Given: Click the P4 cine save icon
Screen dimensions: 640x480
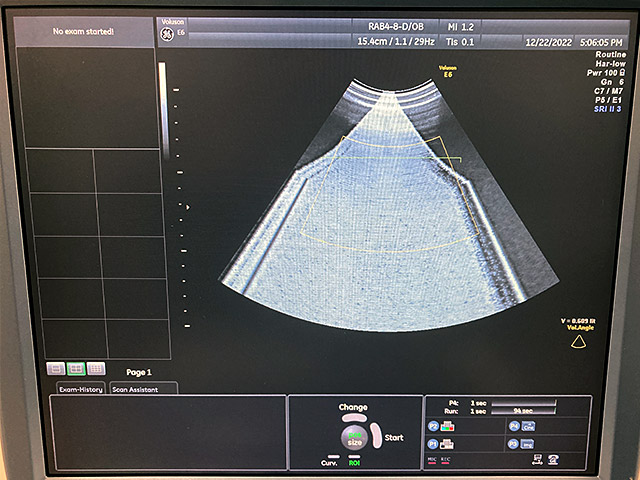Looking at the screenshot, I should coord(528,427).
